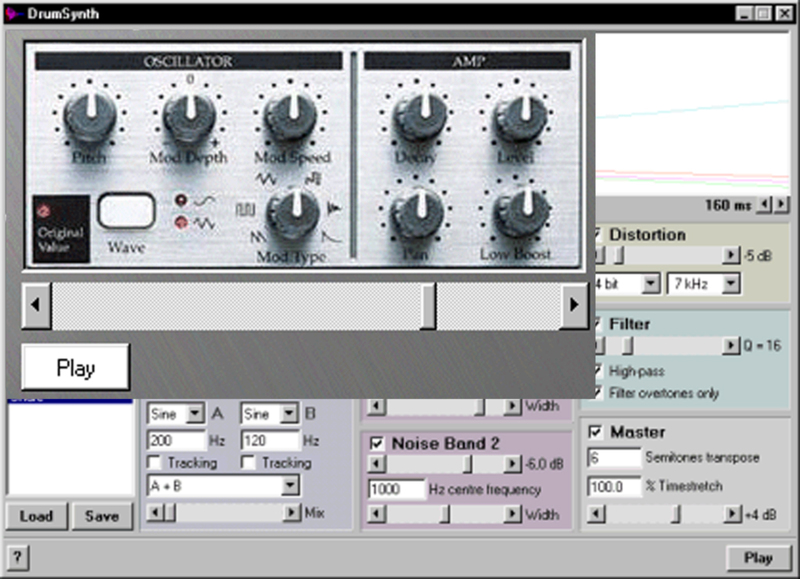Click the oscillator A frequency field showing 200
The height and width of the screenshot is (579, 800).
point(176,440)
